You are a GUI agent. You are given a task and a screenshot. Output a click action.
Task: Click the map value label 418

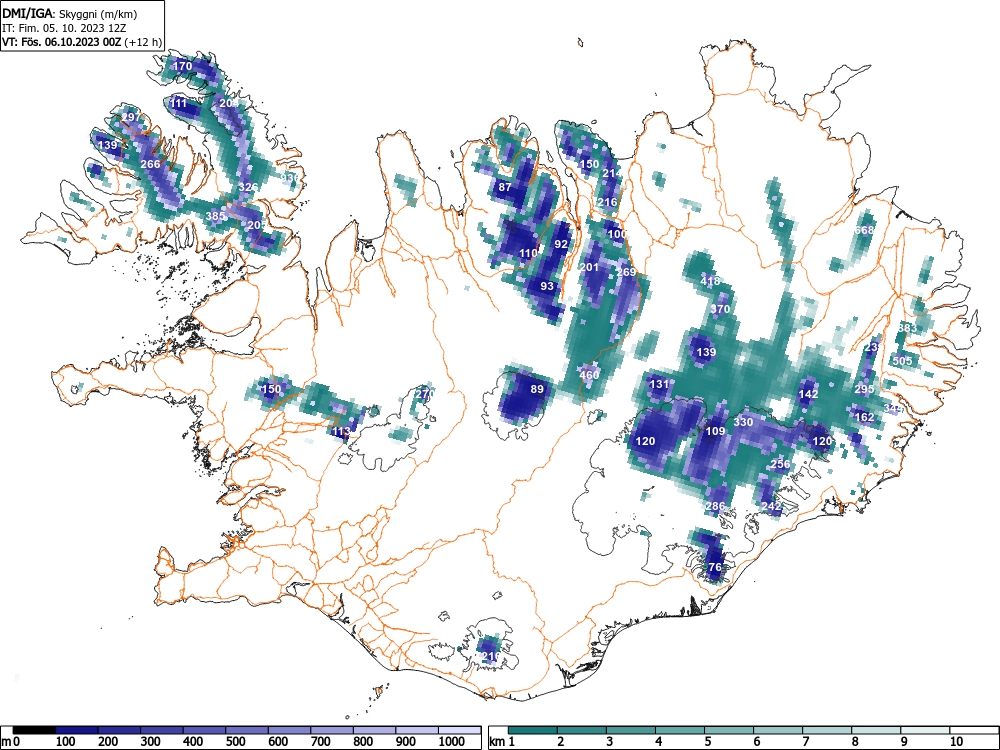click(x=710, y=281)
